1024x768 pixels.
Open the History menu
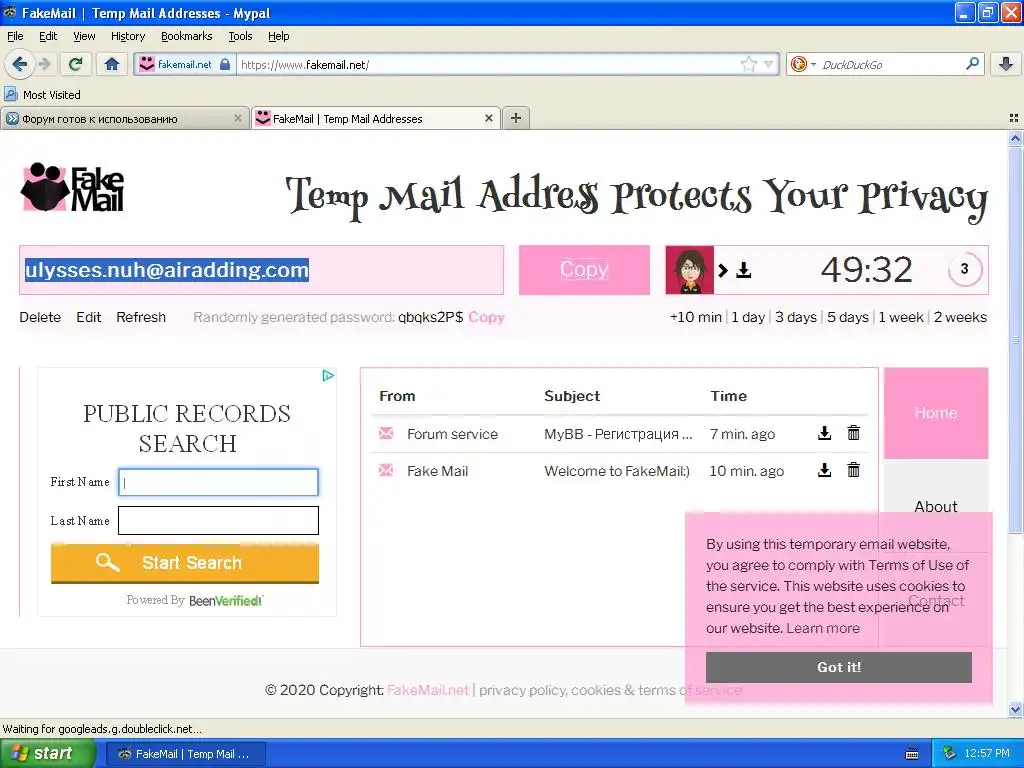[128, 36]
